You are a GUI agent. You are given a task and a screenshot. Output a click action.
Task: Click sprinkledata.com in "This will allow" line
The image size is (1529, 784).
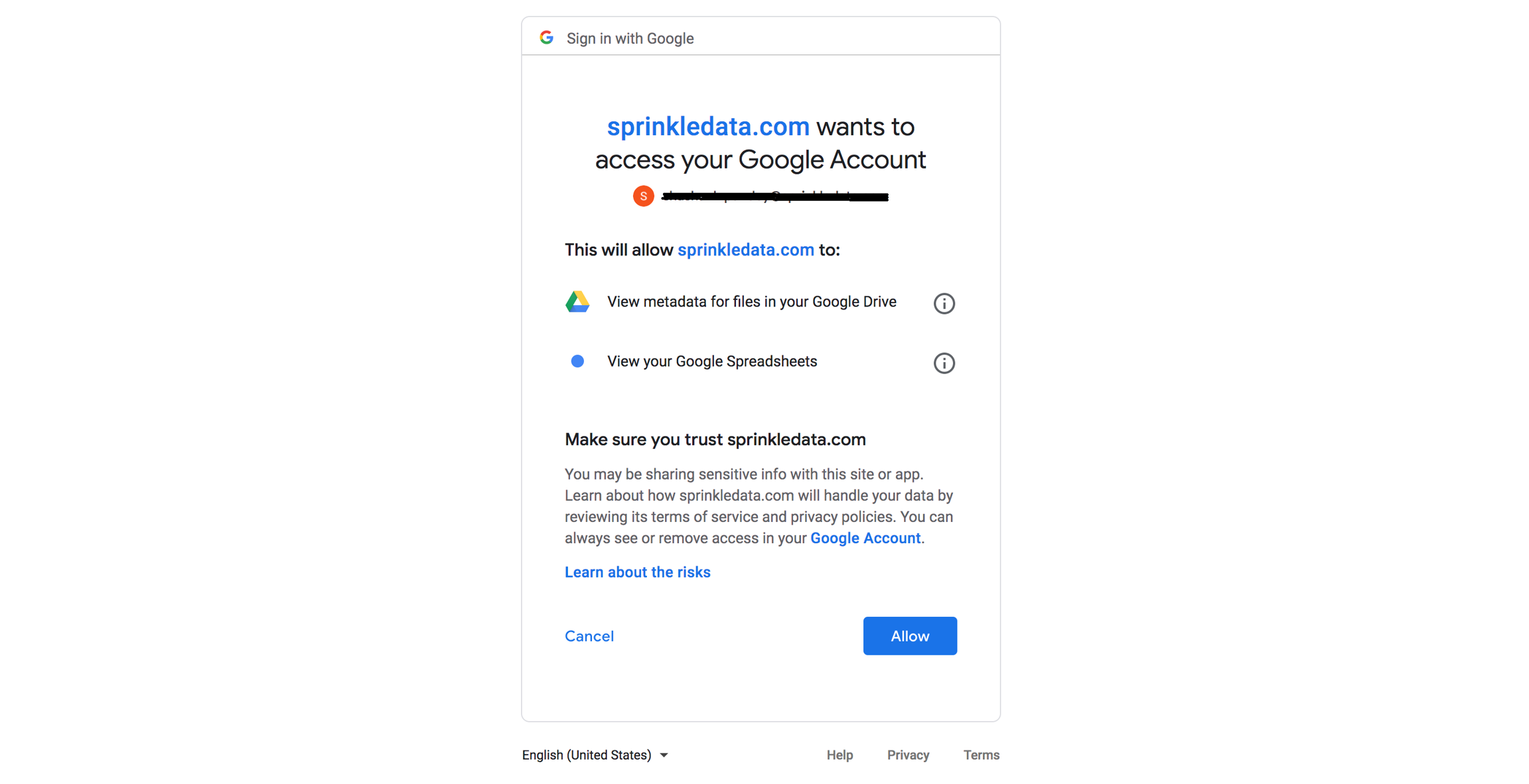(x=745, y=250)
